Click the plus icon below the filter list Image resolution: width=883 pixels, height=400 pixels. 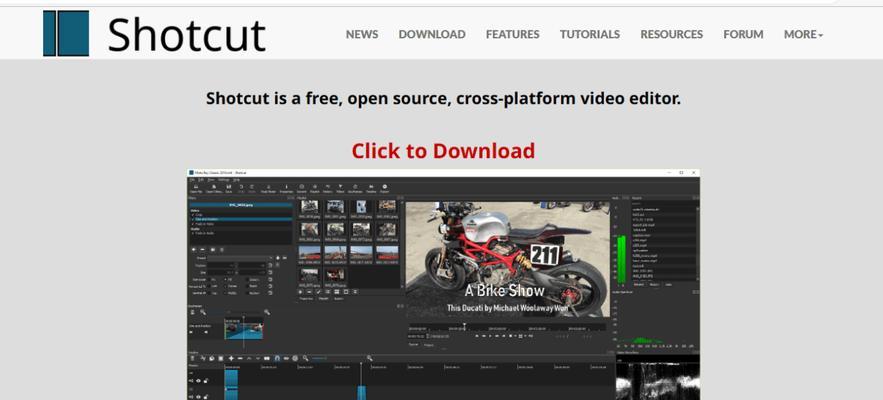click(x=194, y=250)
